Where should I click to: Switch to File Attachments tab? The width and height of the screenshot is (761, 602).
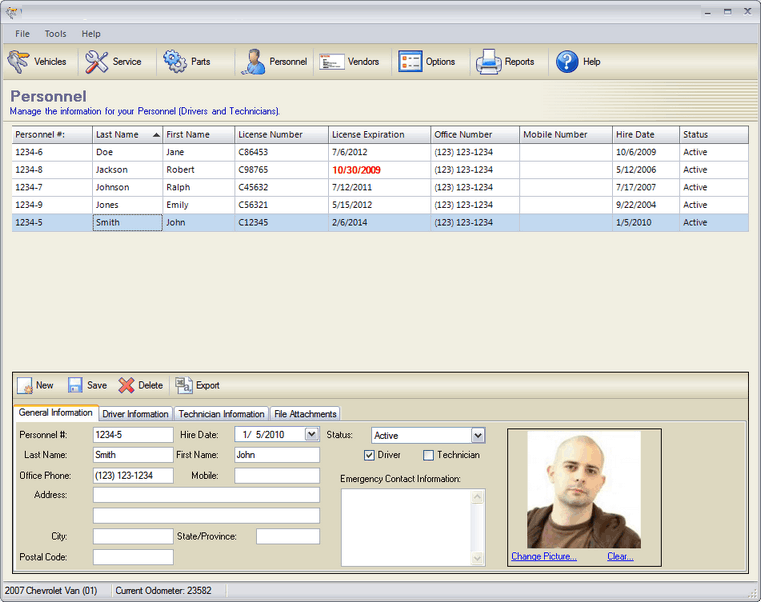coord(305,414)
